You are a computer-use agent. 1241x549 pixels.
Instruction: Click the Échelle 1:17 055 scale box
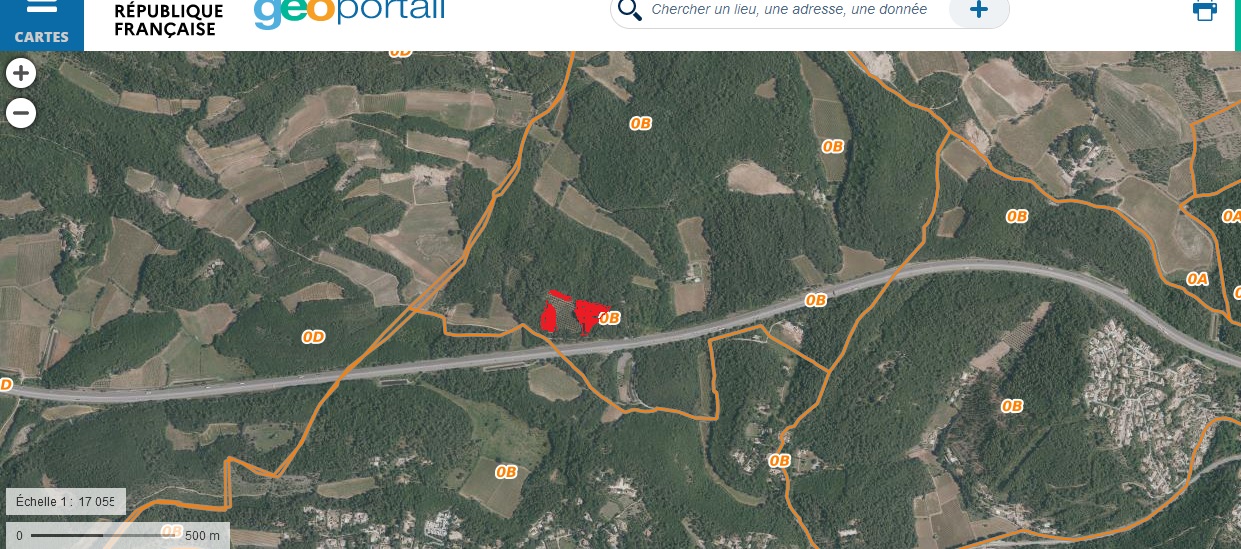[66, 501]
